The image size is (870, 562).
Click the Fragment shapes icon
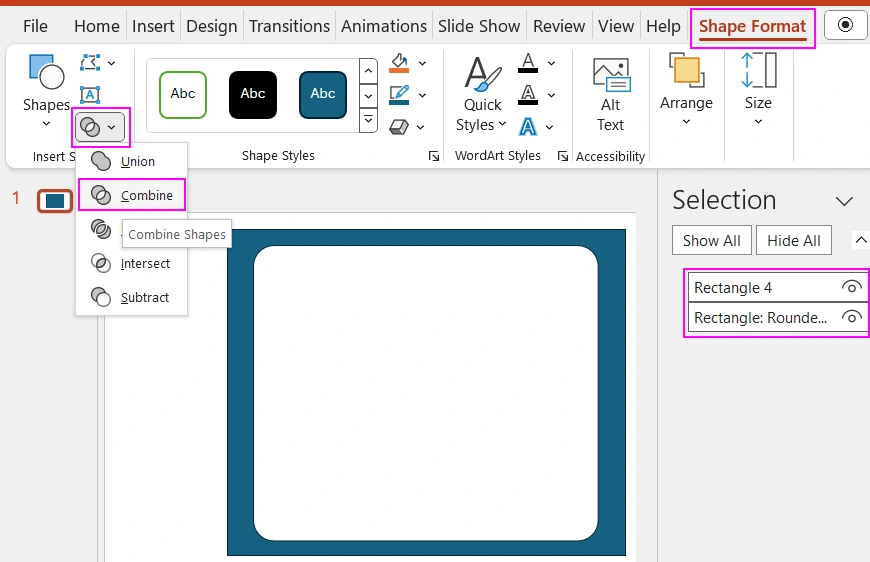click(x=101, y=229)
